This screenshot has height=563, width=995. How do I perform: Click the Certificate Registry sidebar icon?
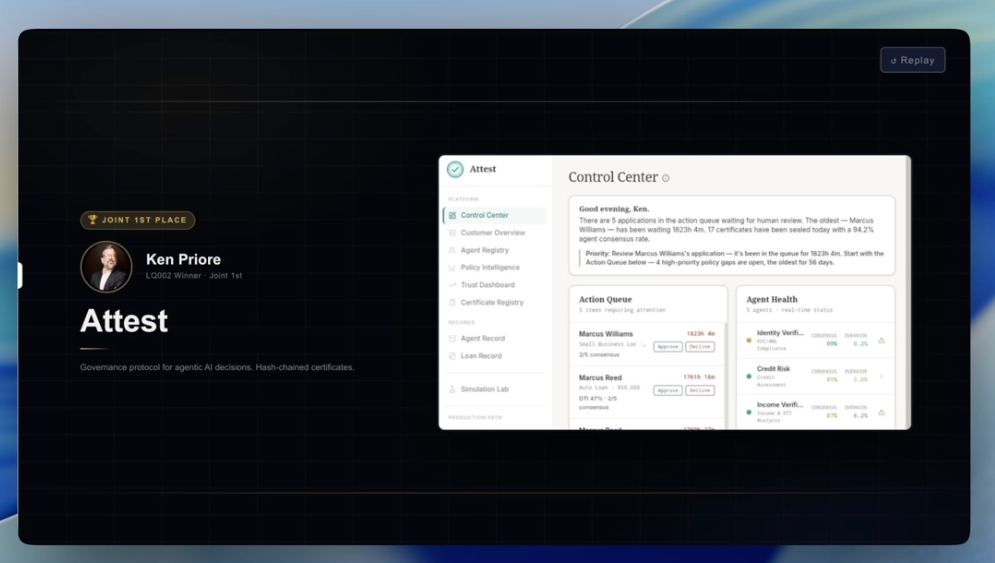(452, 303)
